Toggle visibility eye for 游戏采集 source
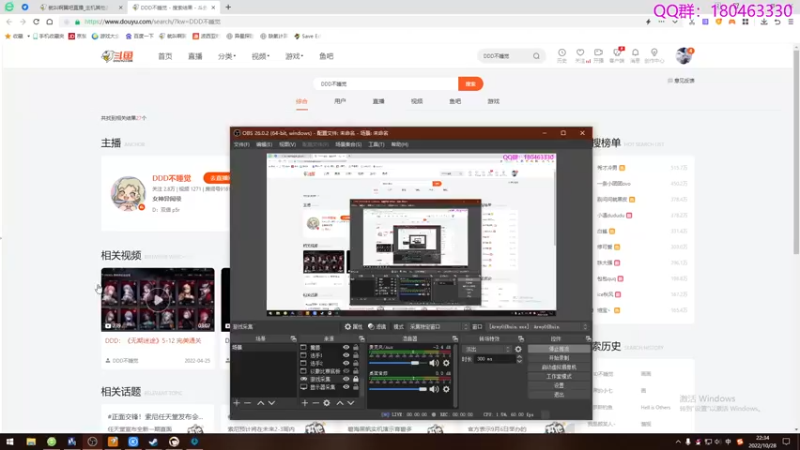The width and height of the screenshot is (800, 450). [346, 379]
